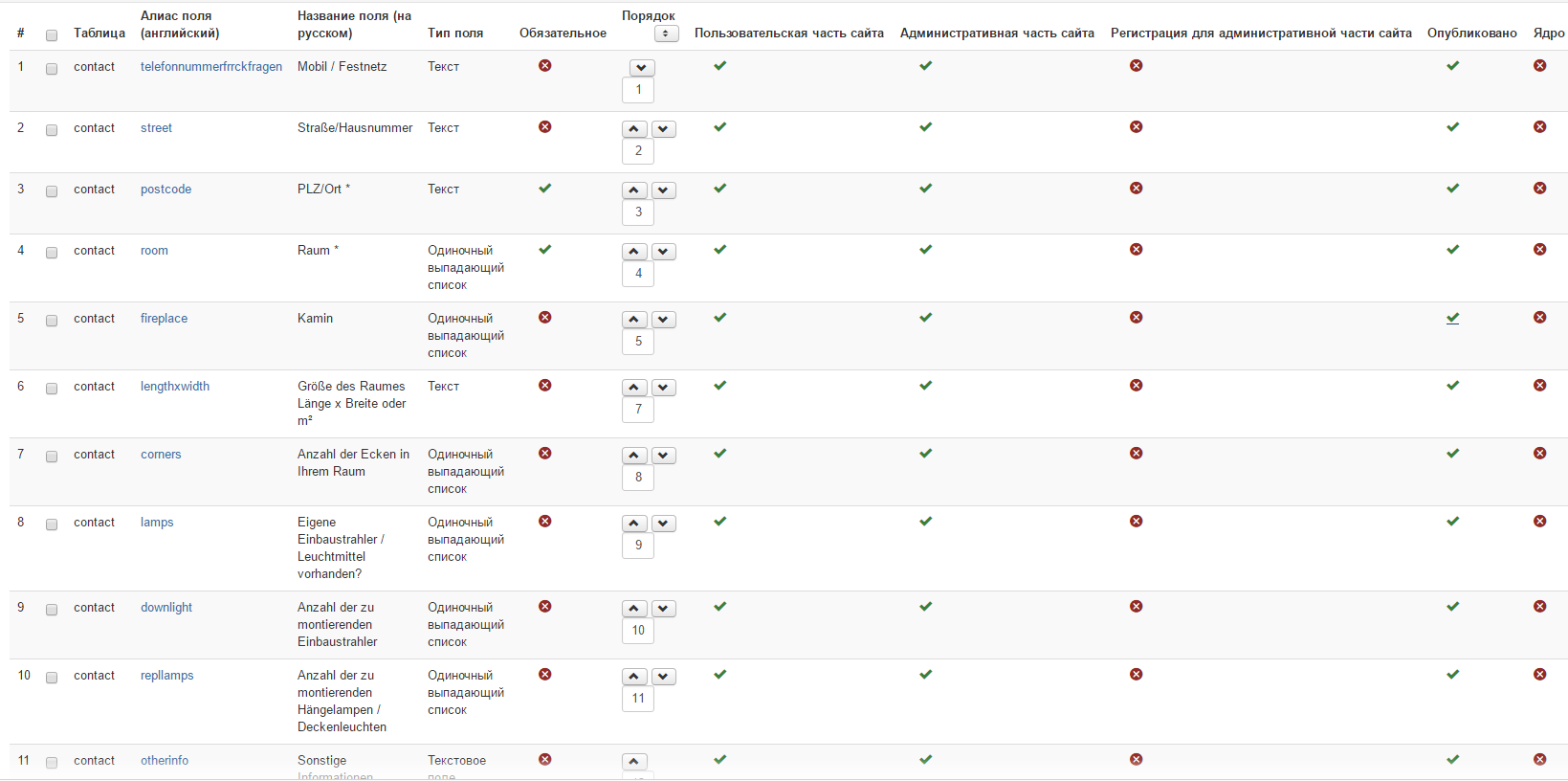This screenshot has width=1568, height=781.
Task: Click the sort button under Порядок header
Action: tap(666, 33)
